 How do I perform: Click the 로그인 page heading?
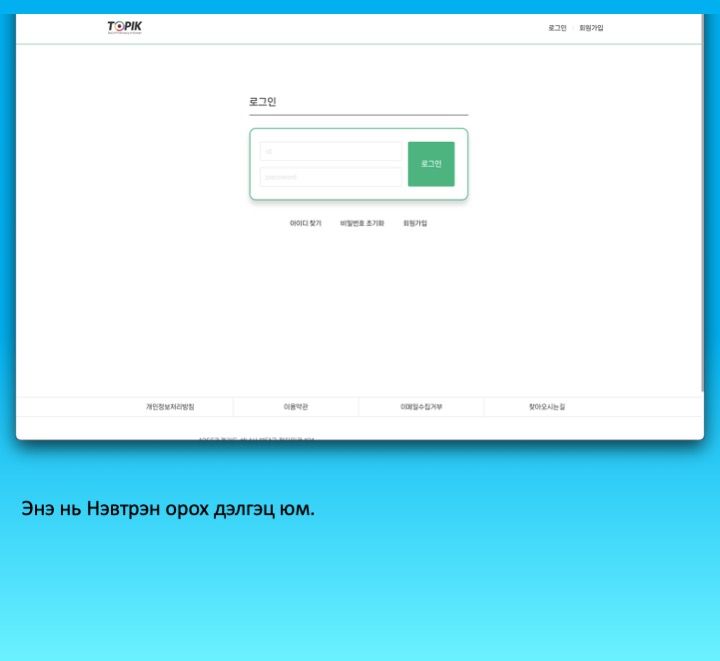click(263, 102)
